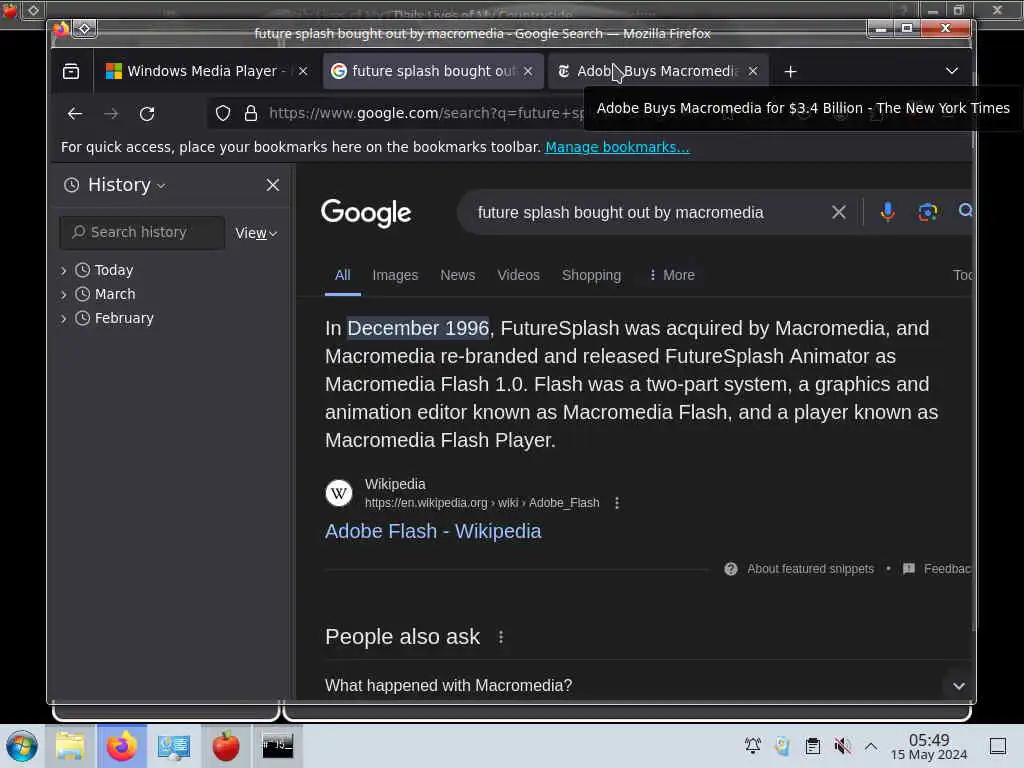Screen dimensions: 1024x768
Task: Click the Google logo
Action: click(x=366, y=213)
